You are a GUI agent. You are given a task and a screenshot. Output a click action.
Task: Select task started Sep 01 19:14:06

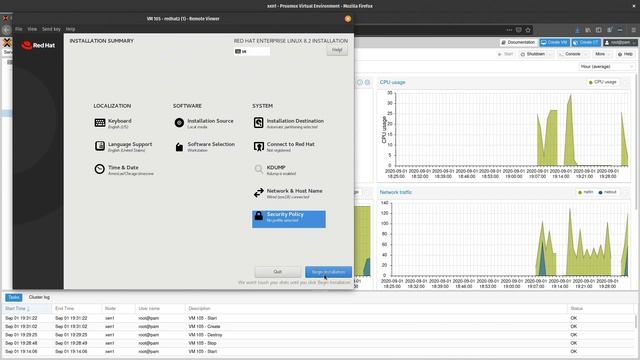pyautogui.click(x=318, y=351)
